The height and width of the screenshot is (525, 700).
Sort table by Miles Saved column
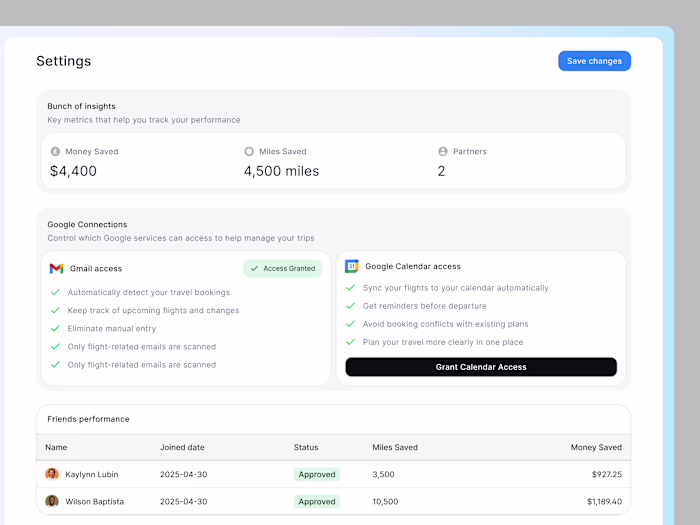coord(395,447)
